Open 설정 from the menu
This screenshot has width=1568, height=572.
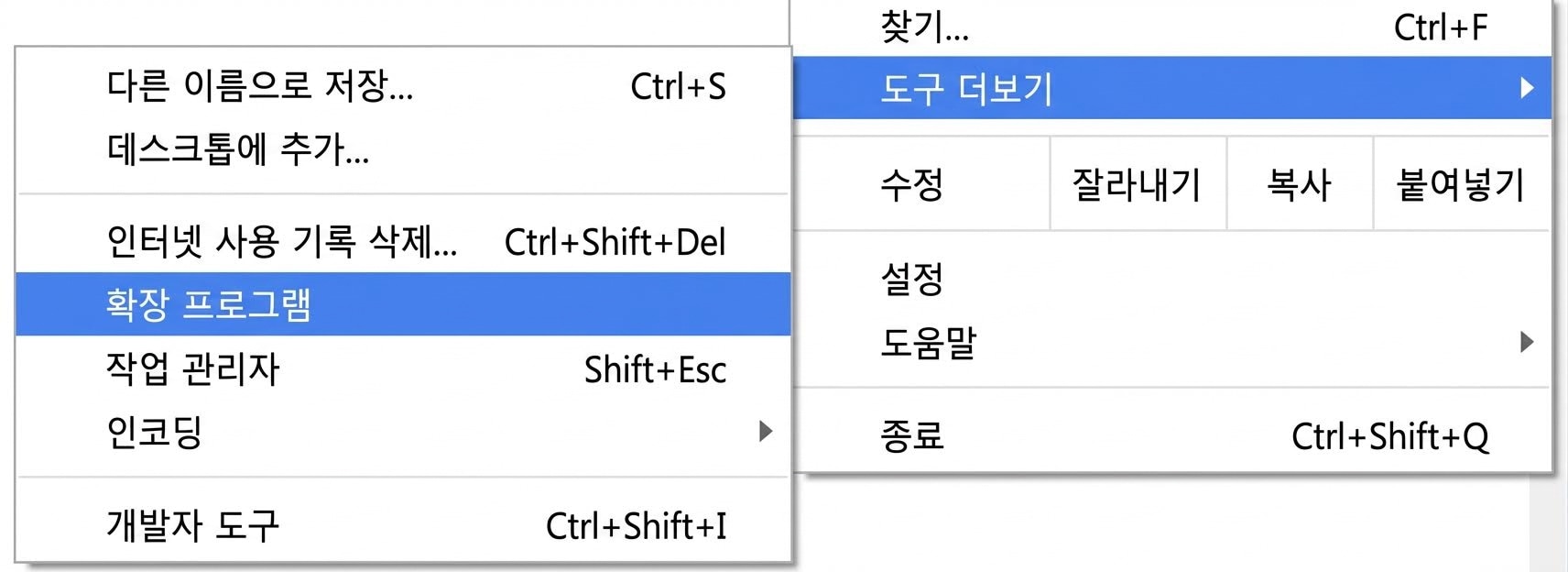(911, 279)
